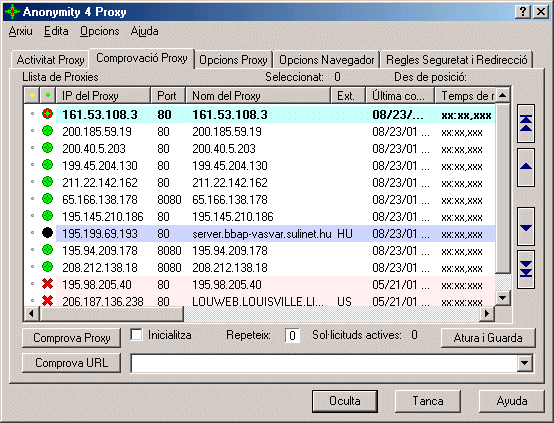Click the Comprova URL button

click(x=71, y=363)
